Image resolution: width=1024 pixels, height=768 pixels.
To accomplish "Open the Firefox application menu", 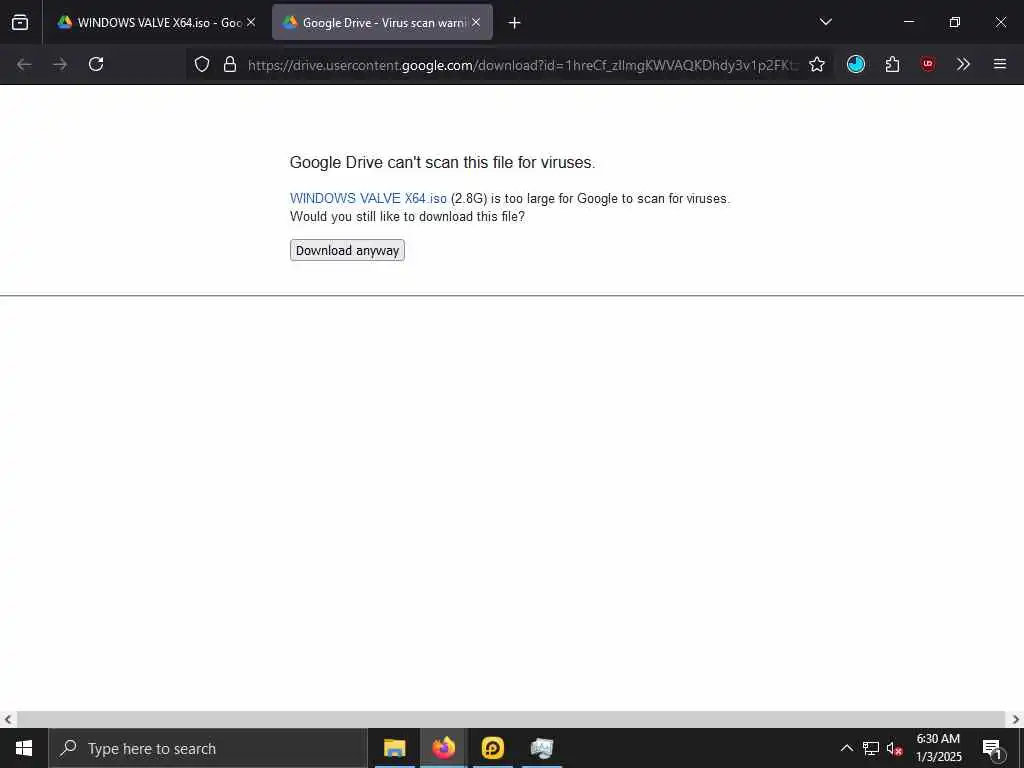I will pos(1000,64).
